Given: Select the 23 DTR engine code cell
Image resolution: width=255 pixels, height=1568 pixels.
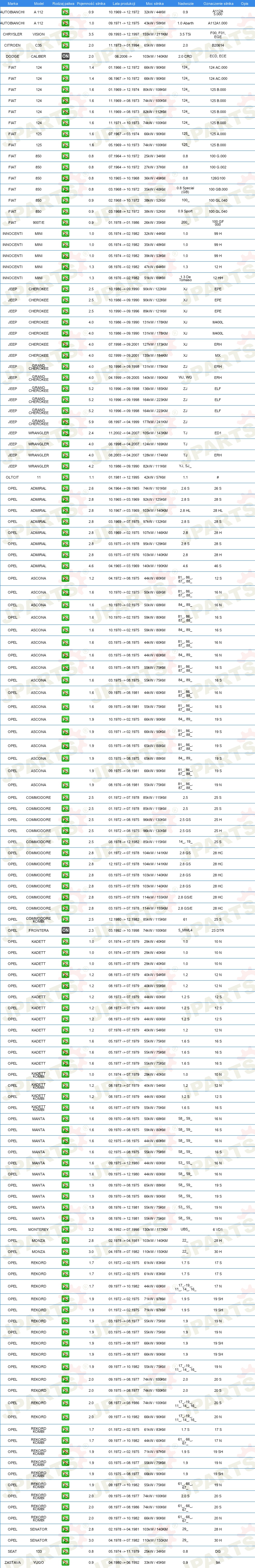Looking at the screenshot, I should (218, 930).
